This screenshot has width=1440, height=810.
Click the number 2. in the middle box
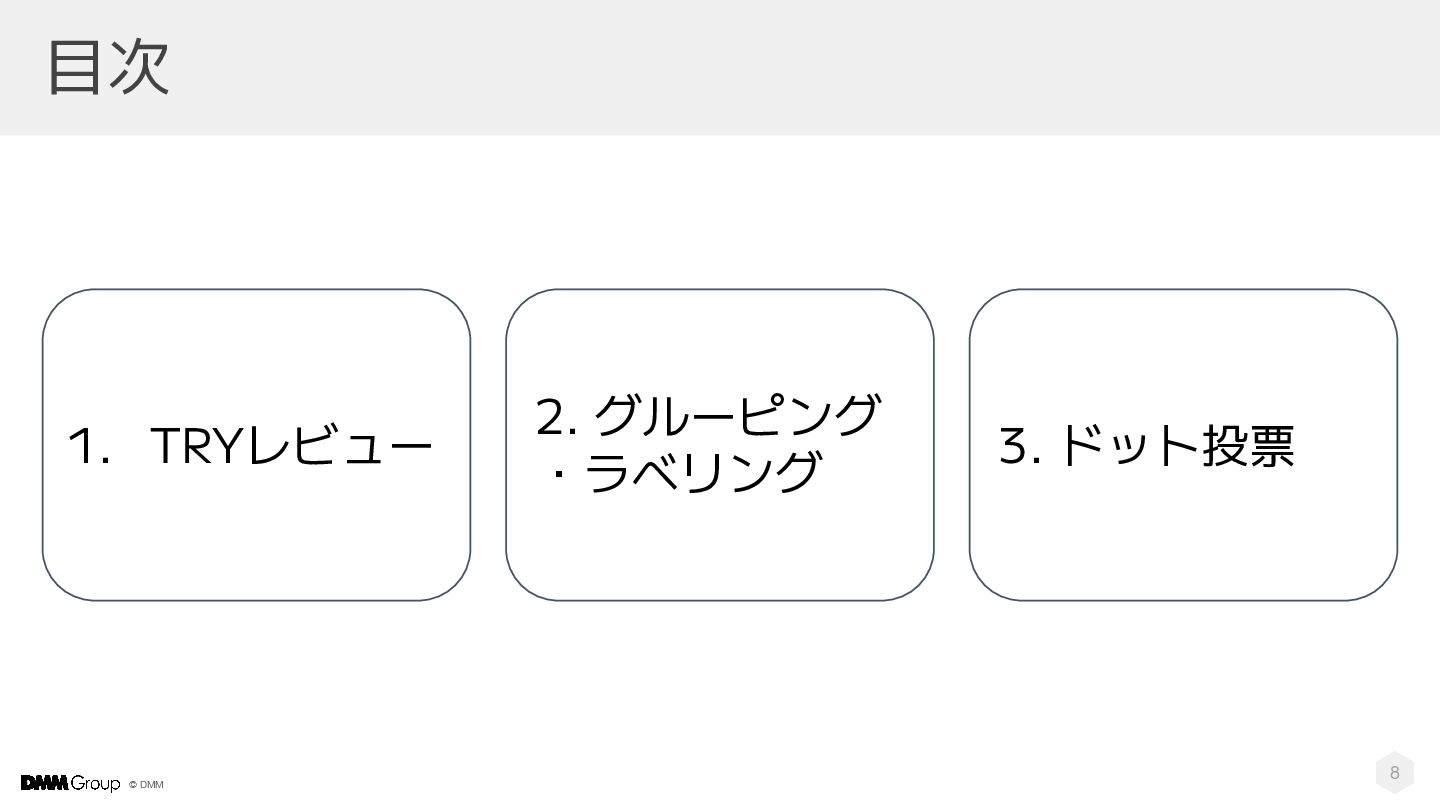556,417
